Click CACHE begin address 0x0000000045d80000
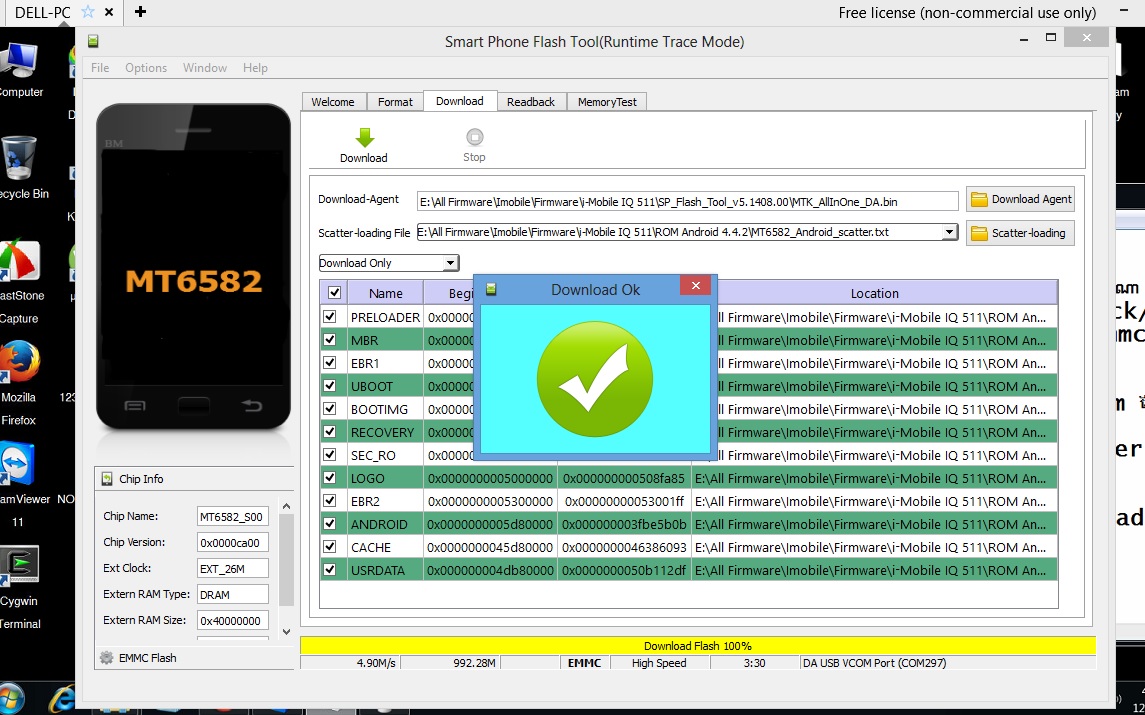The height and width of the screenshot is (715, 1145). [490, 547]
